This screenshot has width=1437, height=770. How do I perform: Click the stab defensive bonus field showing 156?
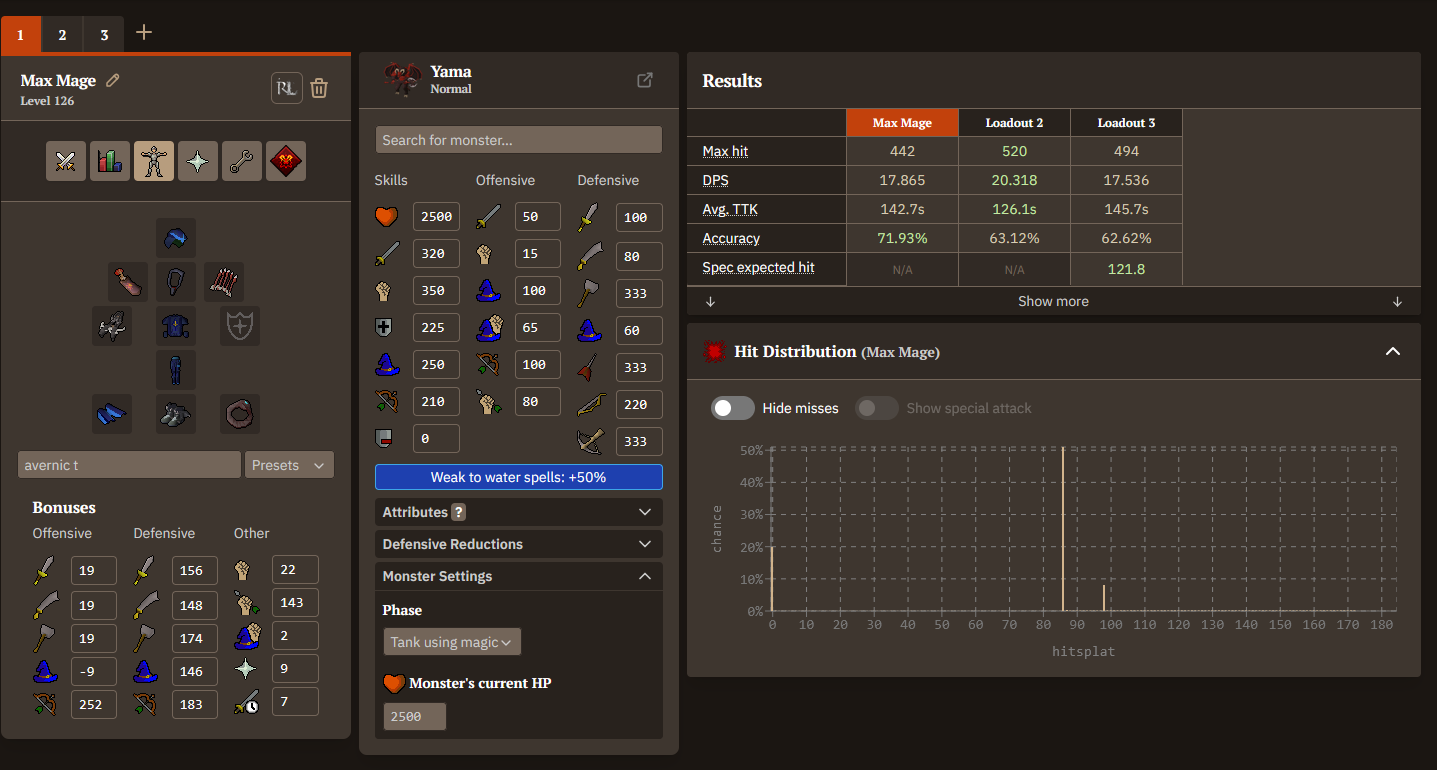click(195, 571)
